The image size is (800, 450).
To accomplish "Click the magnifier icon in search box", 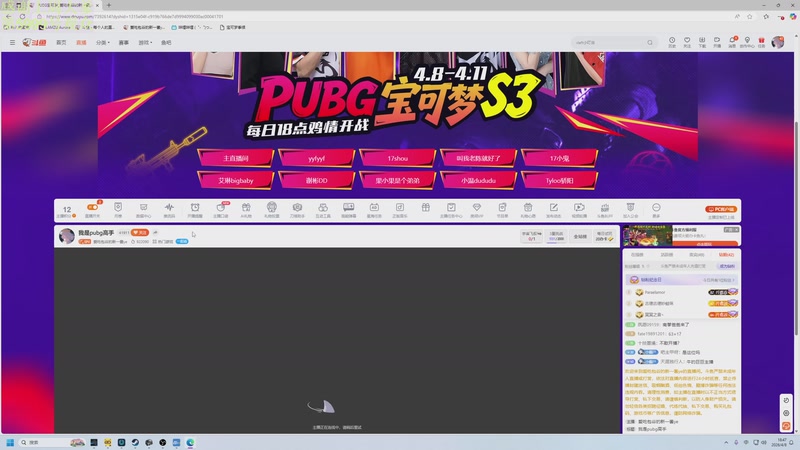I will click(x=650, y=42).
